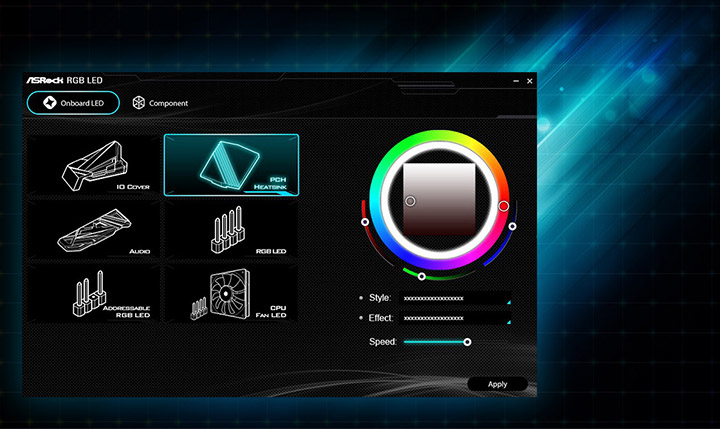Screen dimensions: 720x429
Task: Click the chip icon in the Onboard LED tab
Action: tap(46, 103)
